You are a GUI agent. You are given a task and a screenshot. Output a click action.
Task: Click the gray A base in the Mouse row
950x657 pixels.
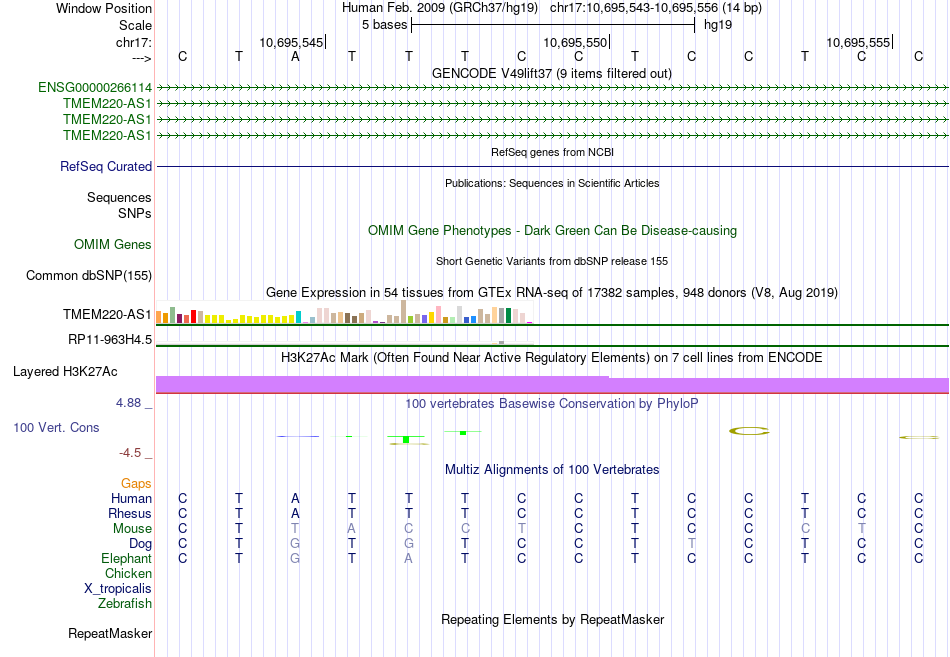coord(351,529)
